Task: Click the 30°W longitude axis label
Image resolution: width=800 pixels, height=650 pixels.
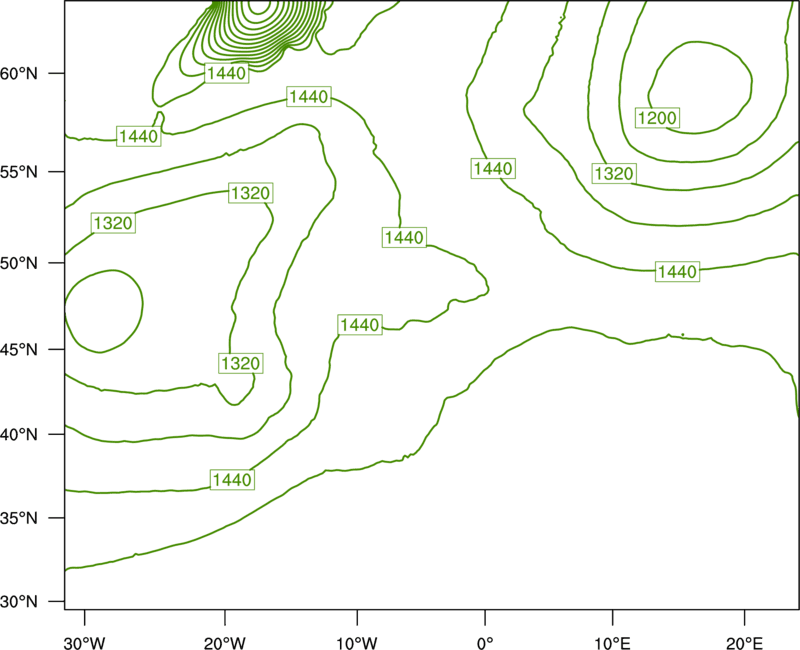Action: coord(84,643)
